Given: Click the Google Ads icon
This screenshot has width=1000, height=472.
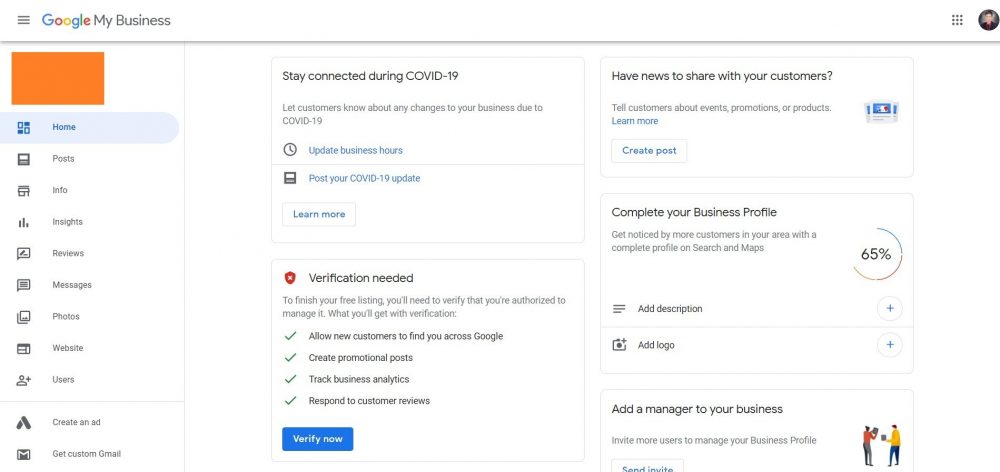Looking at the screenshot, I should [x=24, y=422].
